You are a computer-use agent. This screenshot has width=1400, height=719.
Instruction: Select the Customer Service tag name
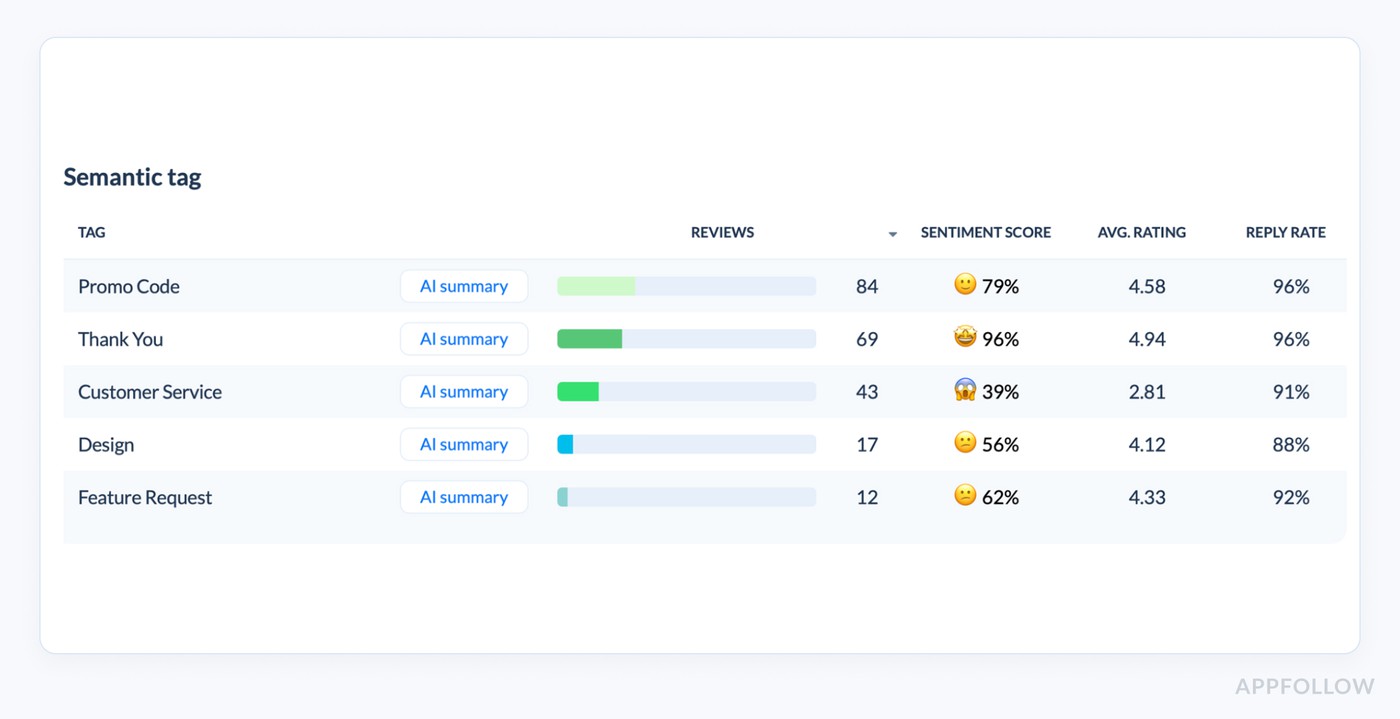click(x=150, y=391)
